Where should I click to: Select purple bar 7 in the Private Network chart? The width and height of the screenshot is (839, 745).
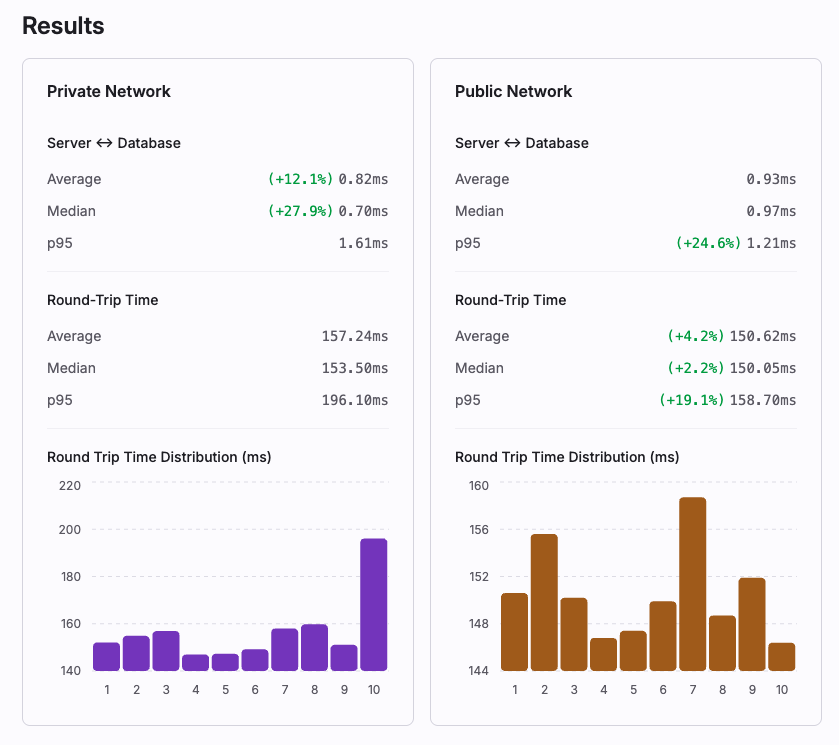pyautogui.click(x=285, y=650)
